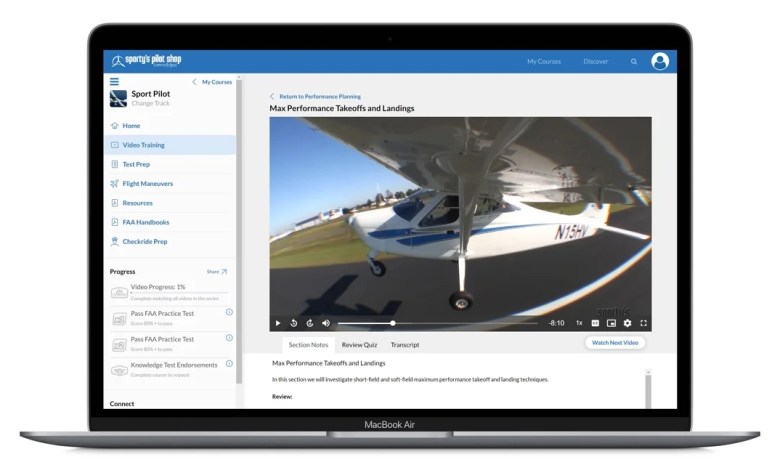Switch to the Review Quiz tab
Viewport: 780px width, 470px height.
[359, 345]
